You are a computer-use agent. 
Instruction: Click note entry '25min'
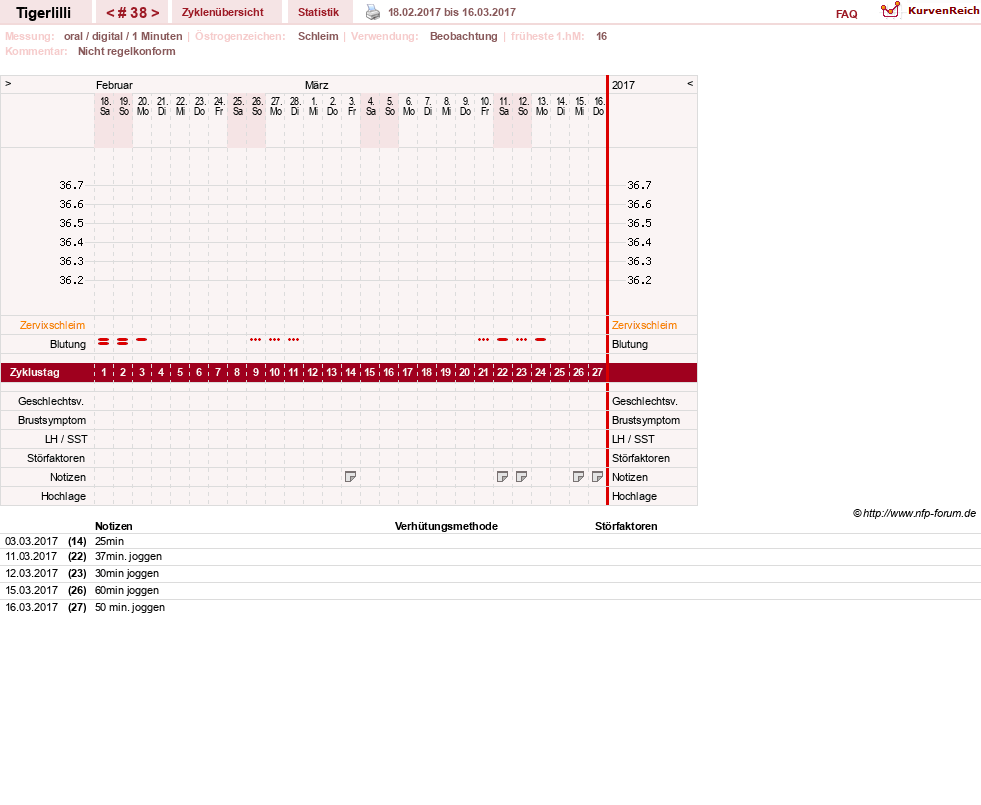(109, 541)
